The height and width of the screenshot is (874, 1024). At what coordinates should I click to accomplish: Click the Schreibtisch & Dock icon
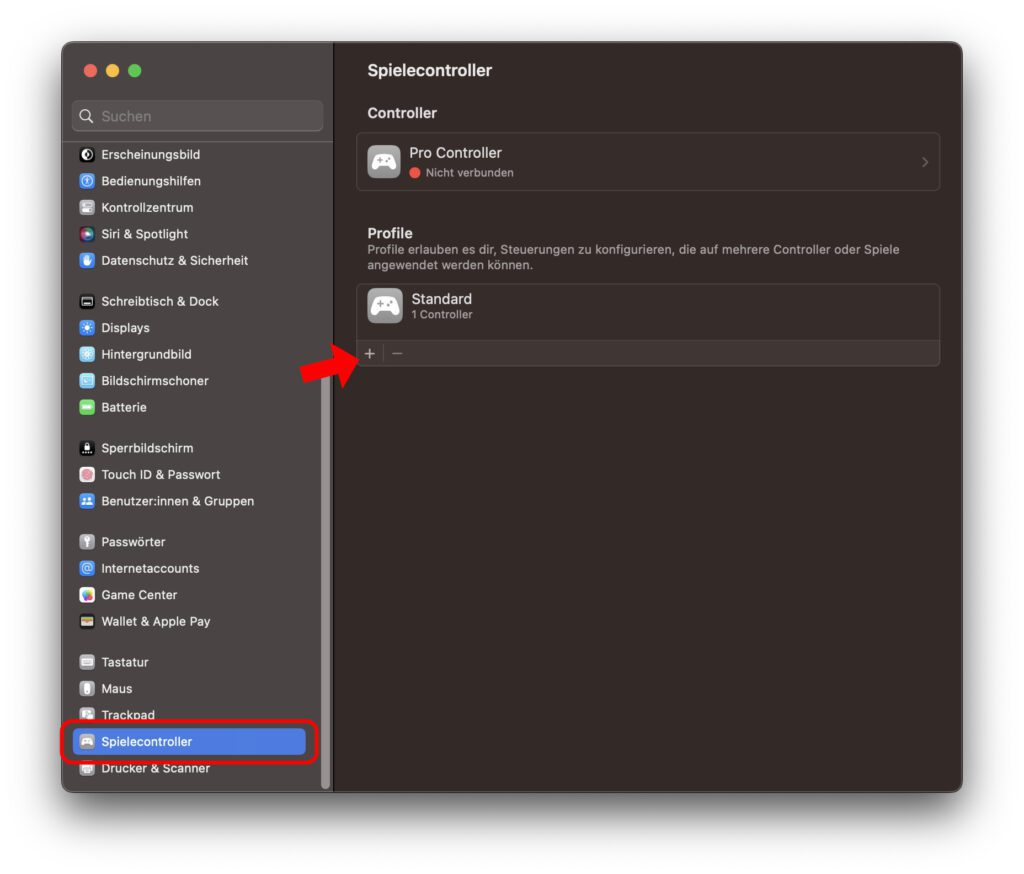(x=87, y=302)
